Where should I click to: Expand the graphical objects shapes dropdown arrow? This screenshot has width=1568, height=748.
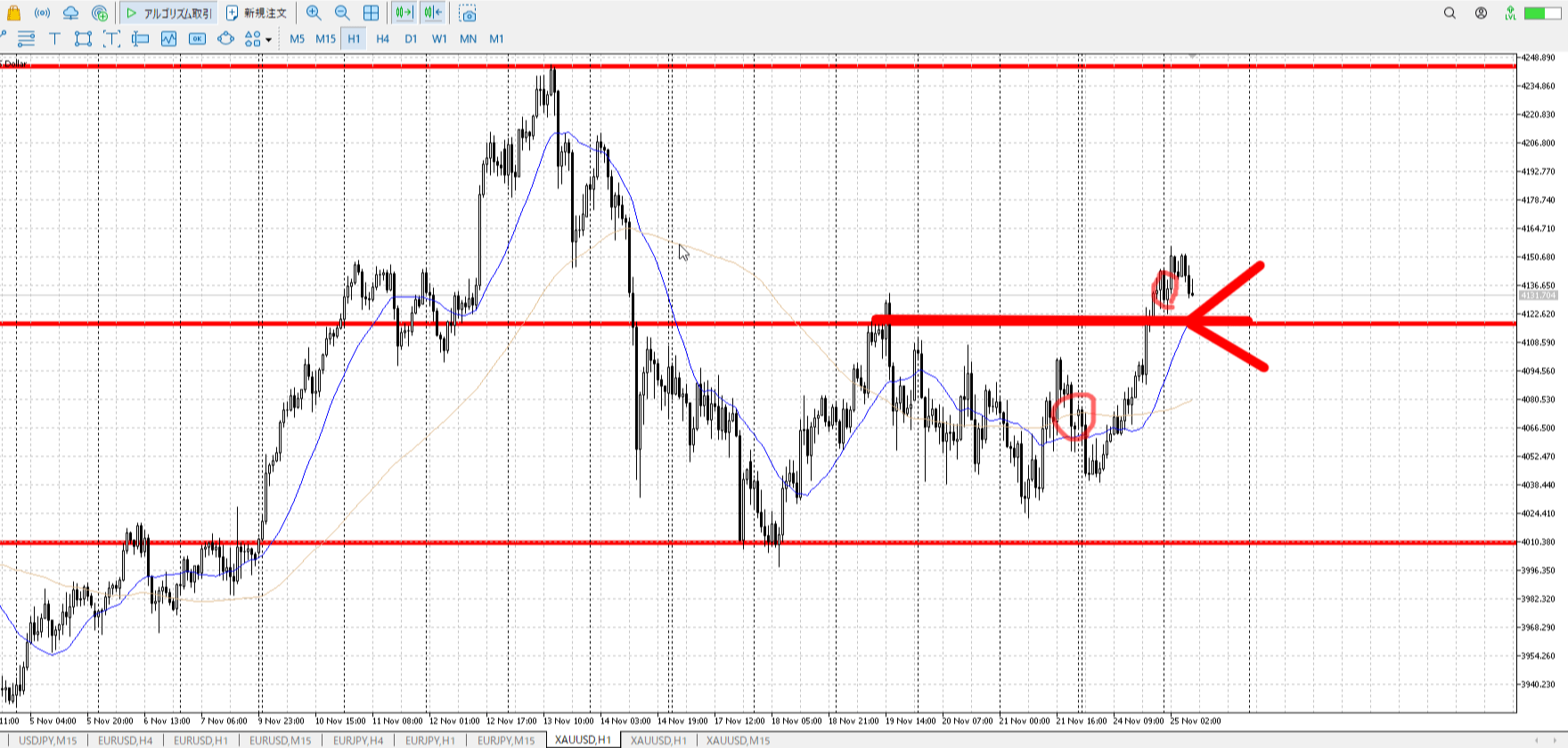click(268, 39)
